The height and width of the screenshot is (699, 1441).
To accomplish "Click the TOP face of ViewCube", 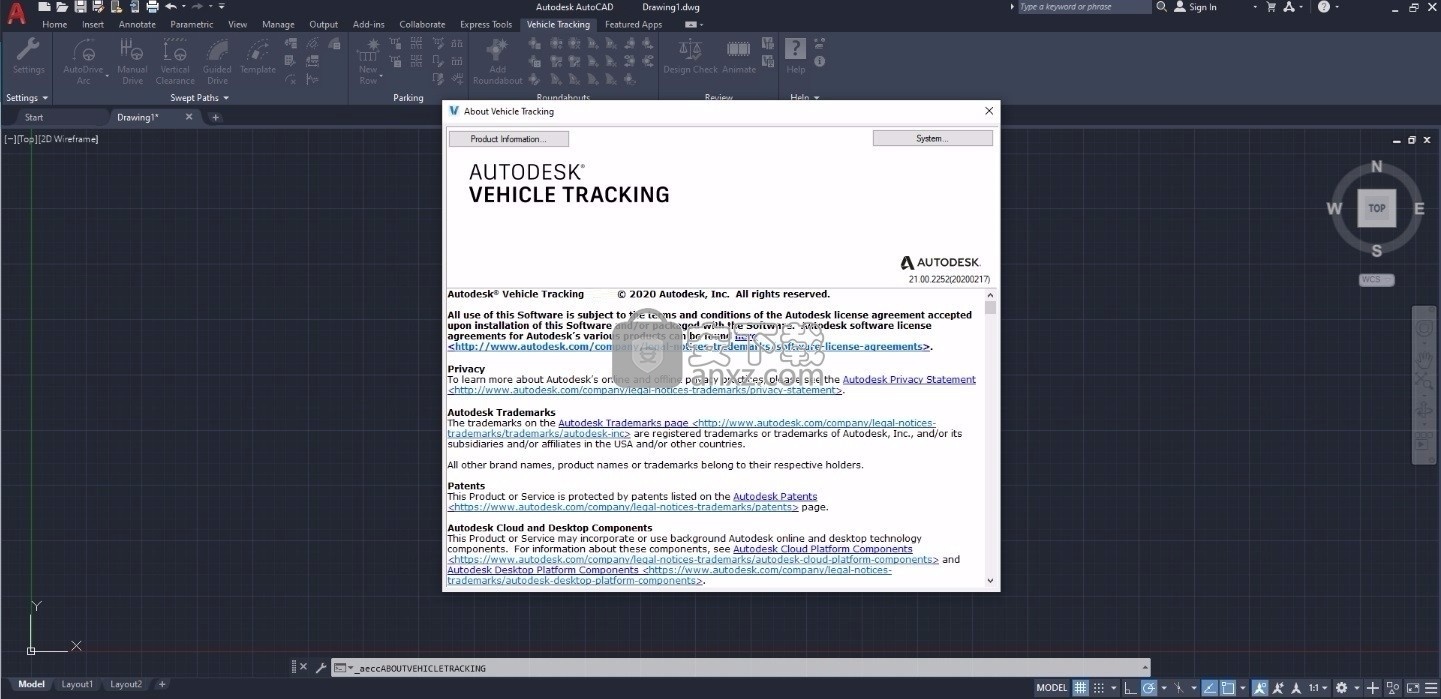I will (x=1377, y=208).
